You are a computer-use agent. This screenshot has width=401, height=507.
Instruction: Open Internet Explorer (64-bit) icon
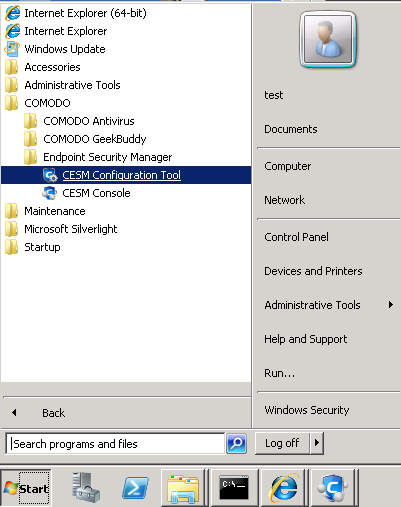[13, 13]
